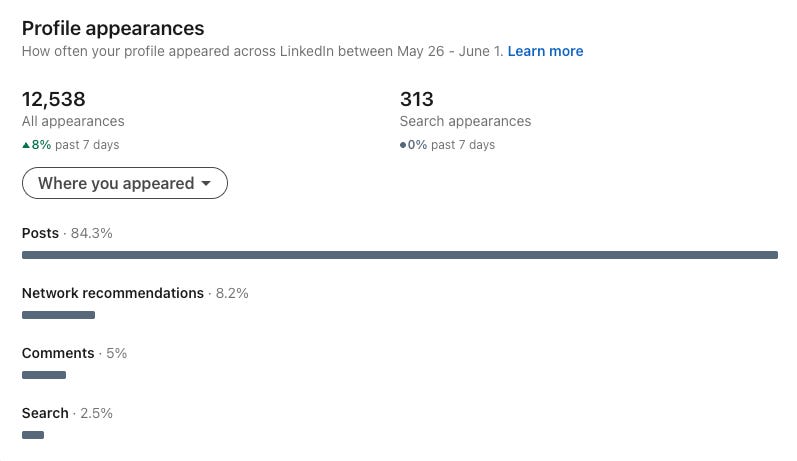Click the Comments 5% label
The width and height of the screenshot is (797, 461).
click(x=74, y=353)
